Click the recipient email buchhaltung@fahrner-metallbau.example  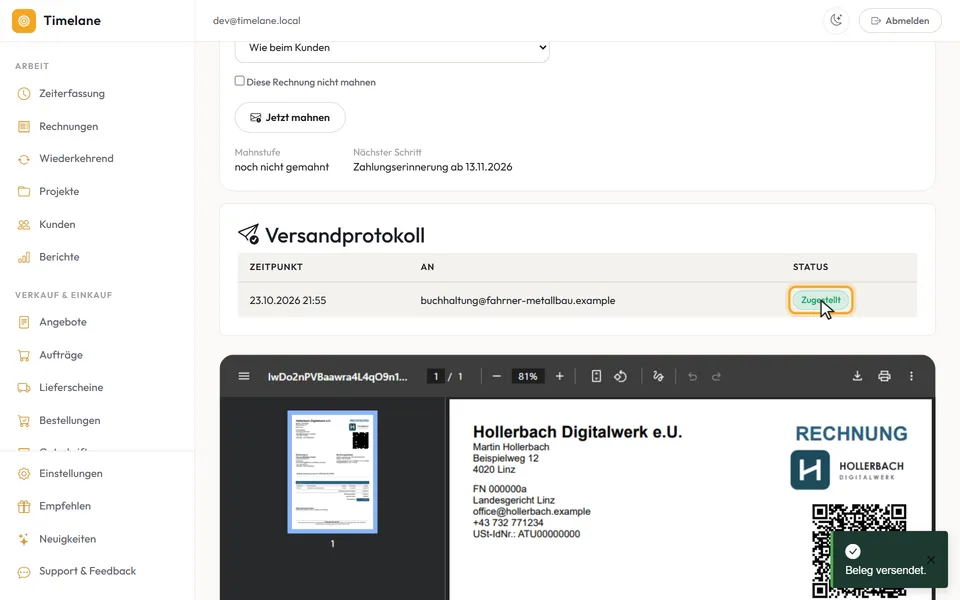(x=517, y=301)
